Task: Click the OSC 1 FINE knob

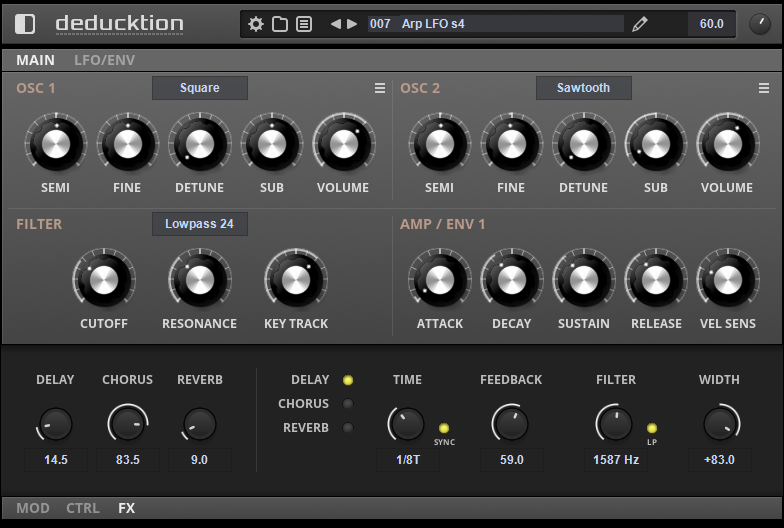Action: [x=128, y=144]
